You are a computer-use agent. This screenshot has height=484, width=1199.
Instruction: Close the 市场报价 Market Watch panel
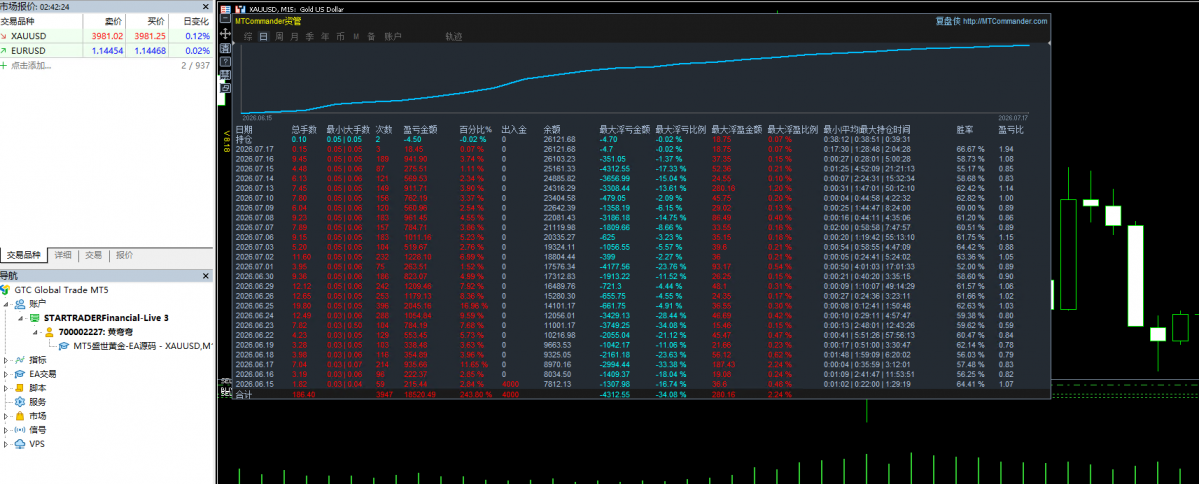coord(205,6)
